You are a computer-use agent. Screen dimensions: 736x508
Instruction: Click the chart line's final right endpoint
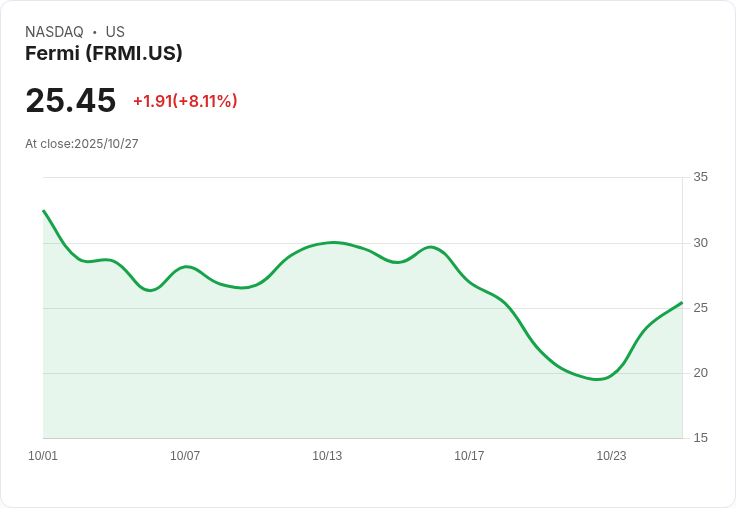tap(682, 302)
